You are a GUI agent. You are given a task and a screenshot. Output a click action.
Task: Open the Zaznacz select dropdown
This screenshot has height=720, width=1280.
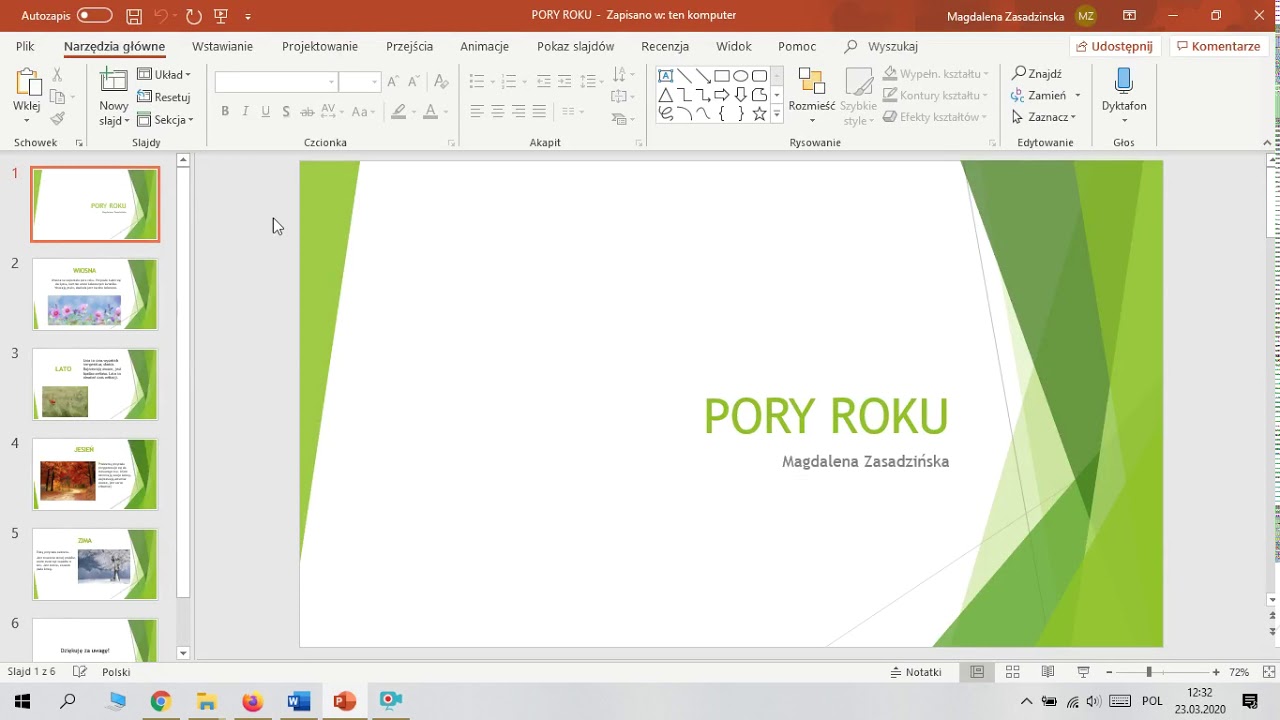(x=1044, y=117)
